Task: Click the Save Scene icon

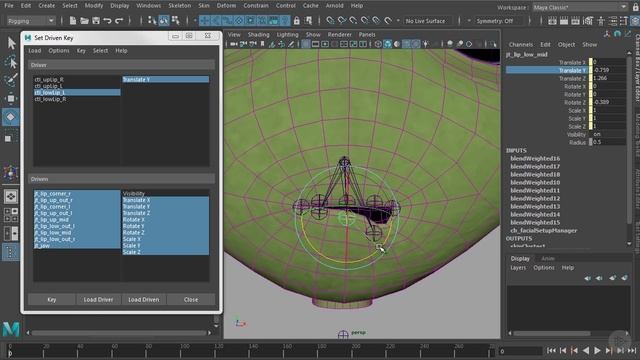Action: pyautogui.click(x=96, y=21)
